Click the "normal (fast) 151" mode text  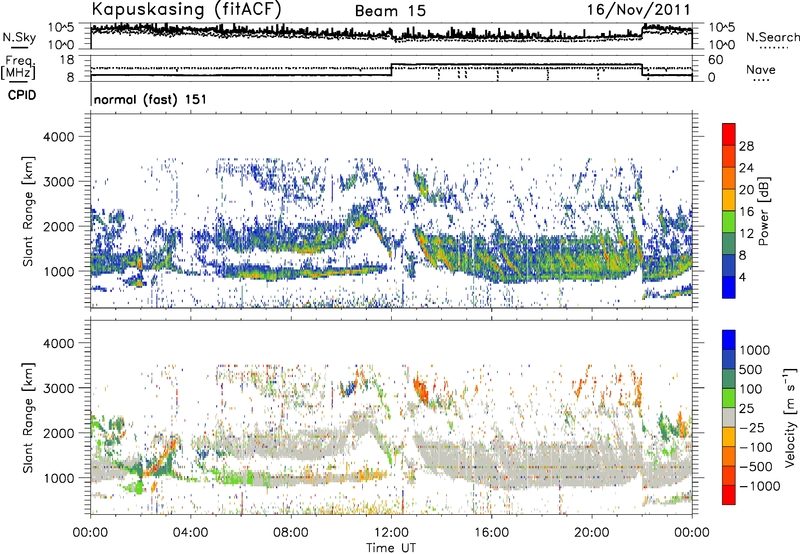(x=150, y=99)
